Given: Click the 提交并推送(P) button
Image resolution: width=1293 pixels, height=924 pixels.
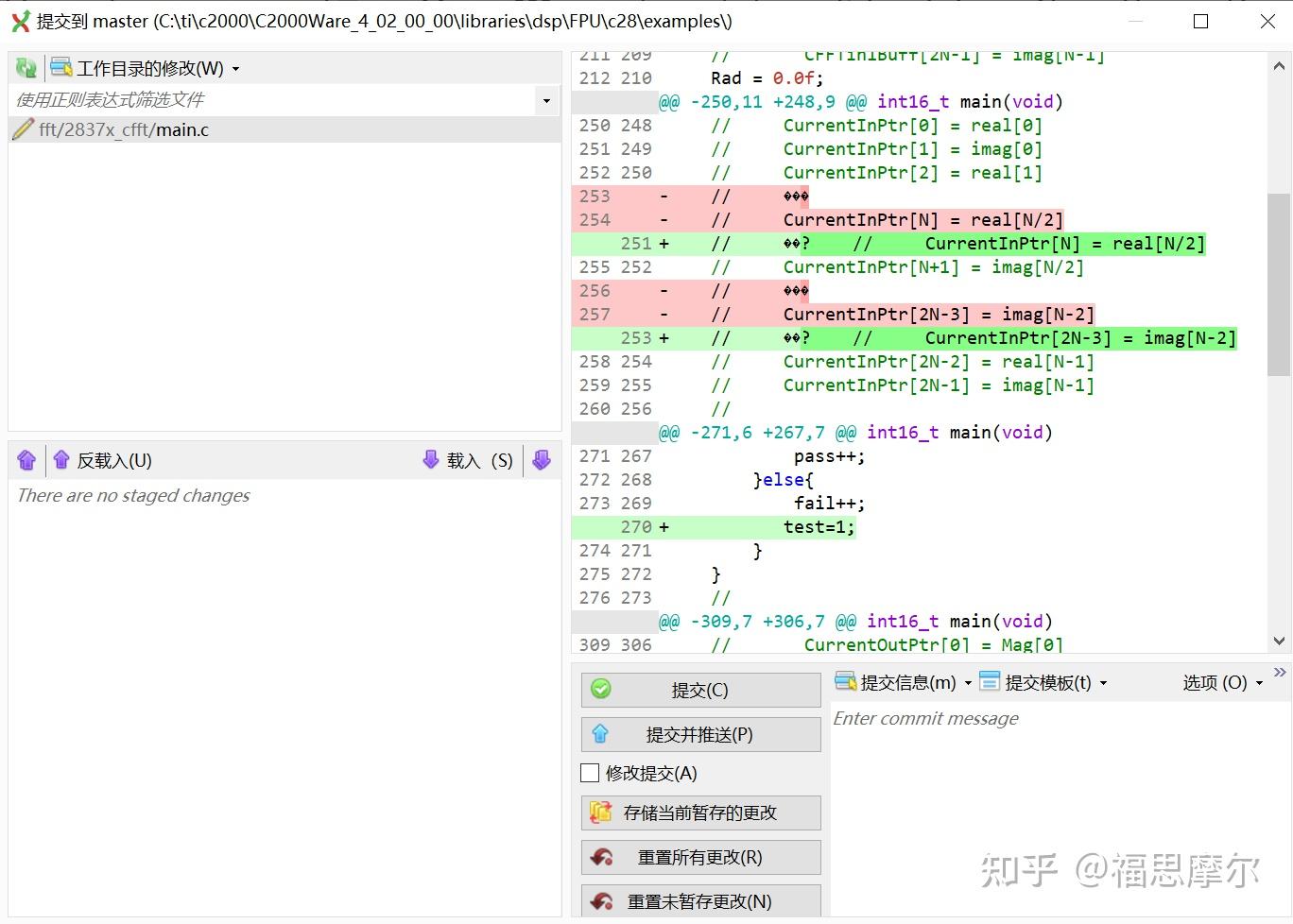Looking at the screenshot, I should click(x=700, y=734).
